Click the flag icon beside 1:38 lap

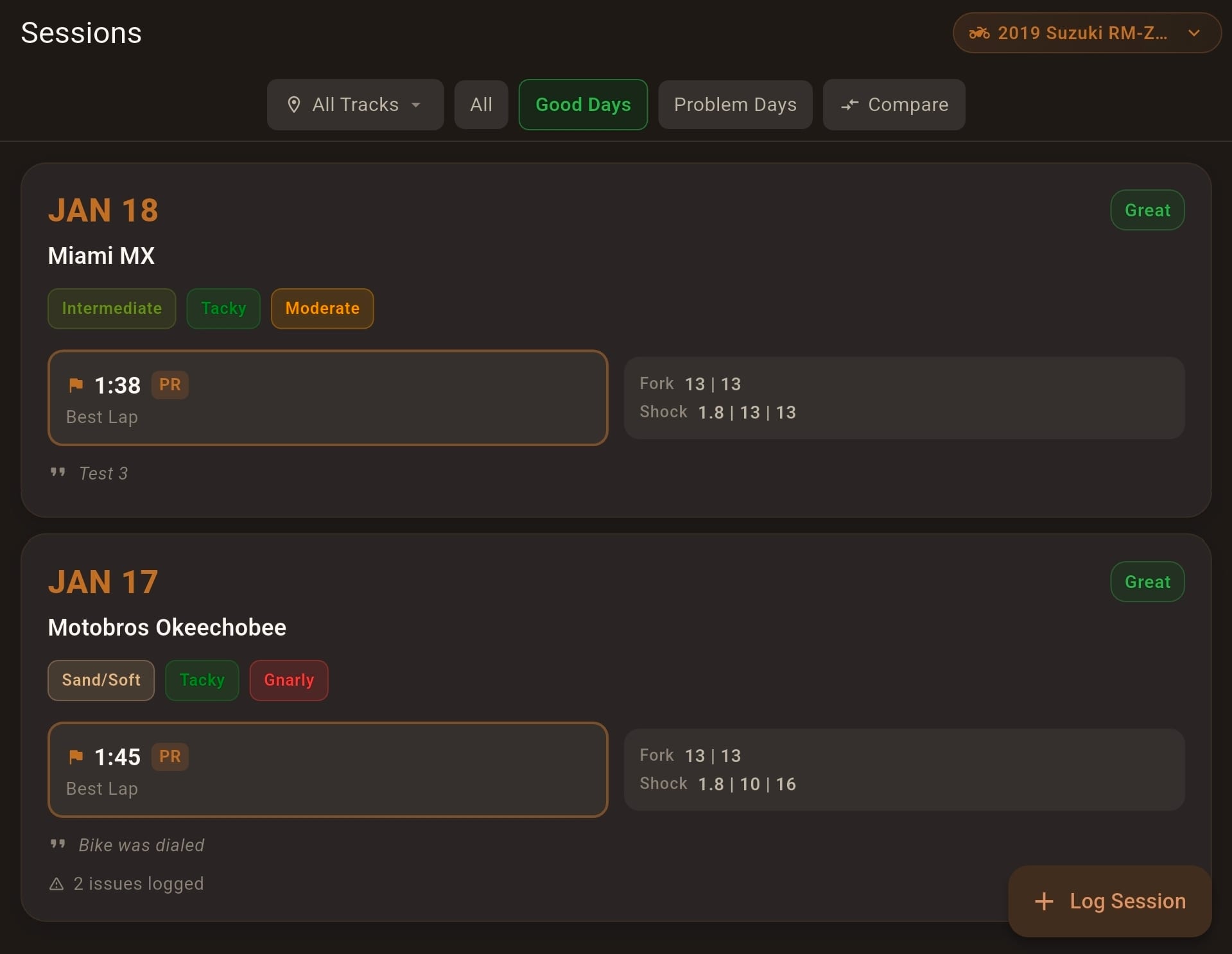76,385
